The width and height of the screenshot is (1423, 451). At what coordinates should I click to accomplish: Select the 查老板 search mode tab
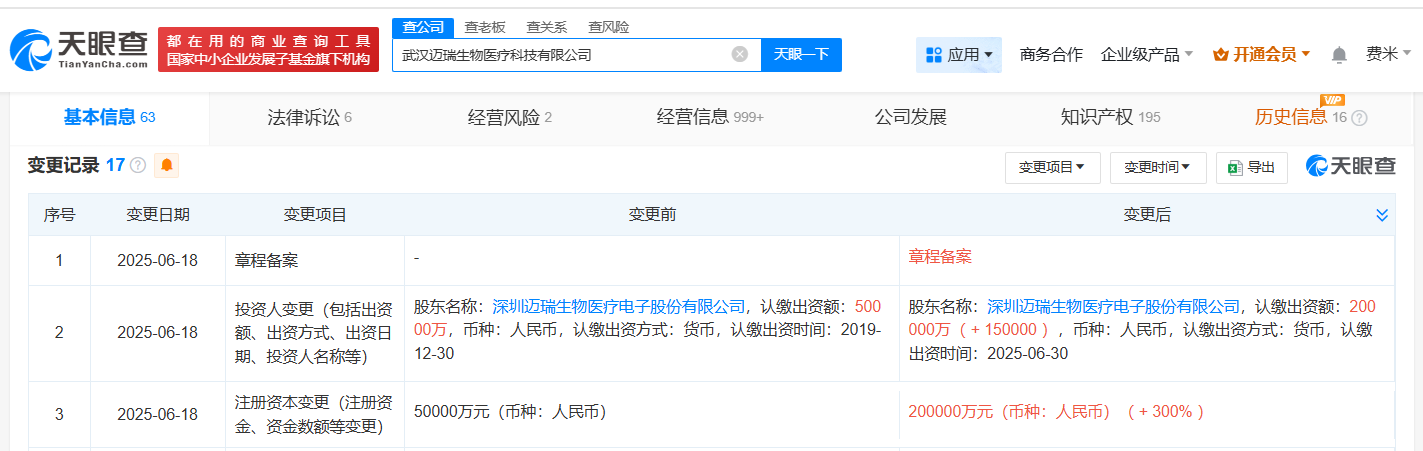click(x=485, y=27)
